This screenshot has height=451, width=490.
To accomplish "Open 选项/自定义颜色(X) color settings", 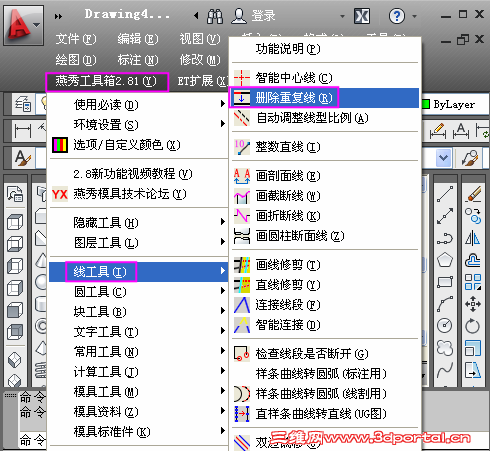I will pyautogui.click(x=138, y=145).
